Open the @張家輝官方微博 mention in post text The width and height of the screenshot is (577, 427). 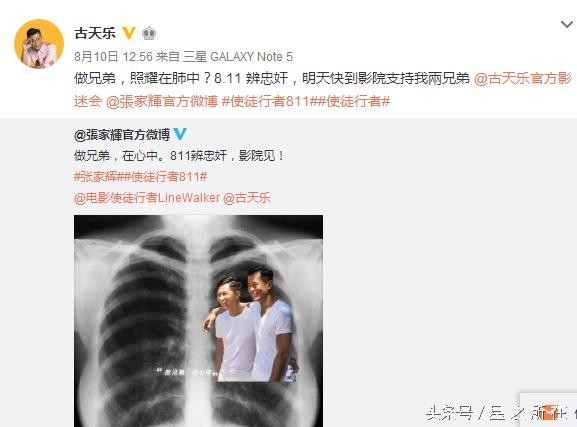pyautogui.click(x=162, y=101)
